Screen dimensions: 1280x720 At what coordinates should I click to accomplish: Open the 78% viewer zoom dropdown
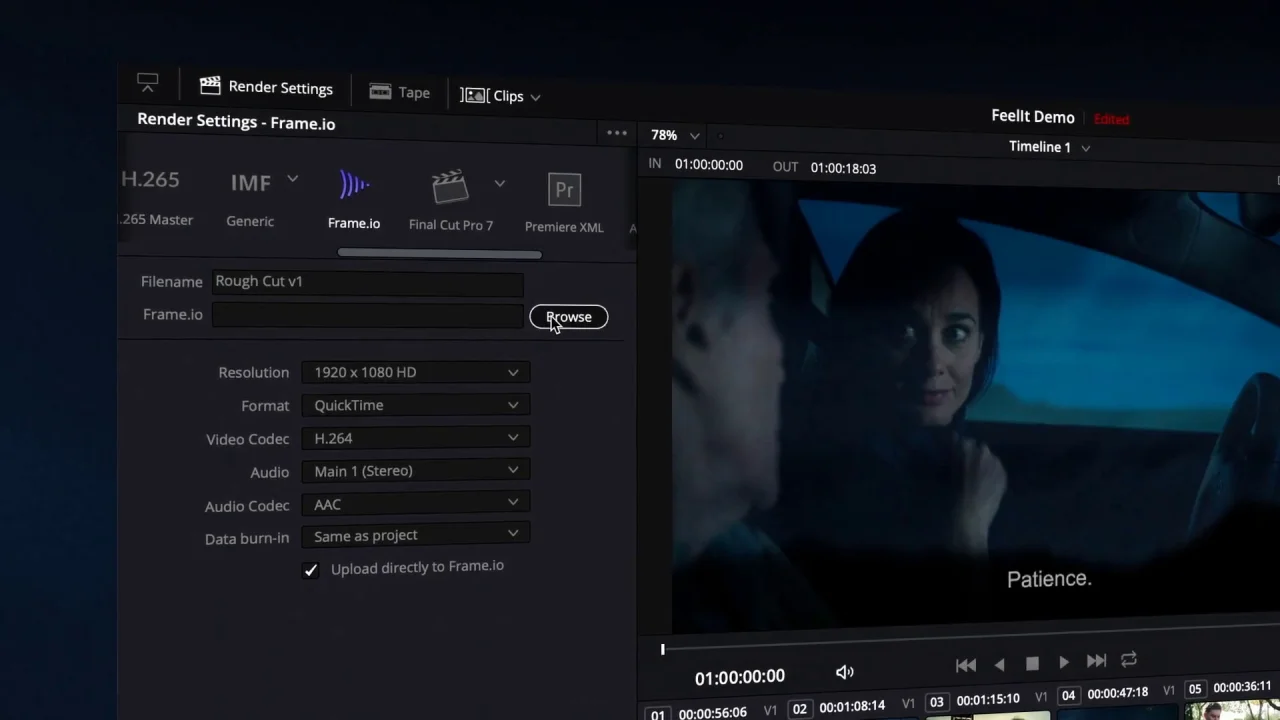tap(675, 135)
